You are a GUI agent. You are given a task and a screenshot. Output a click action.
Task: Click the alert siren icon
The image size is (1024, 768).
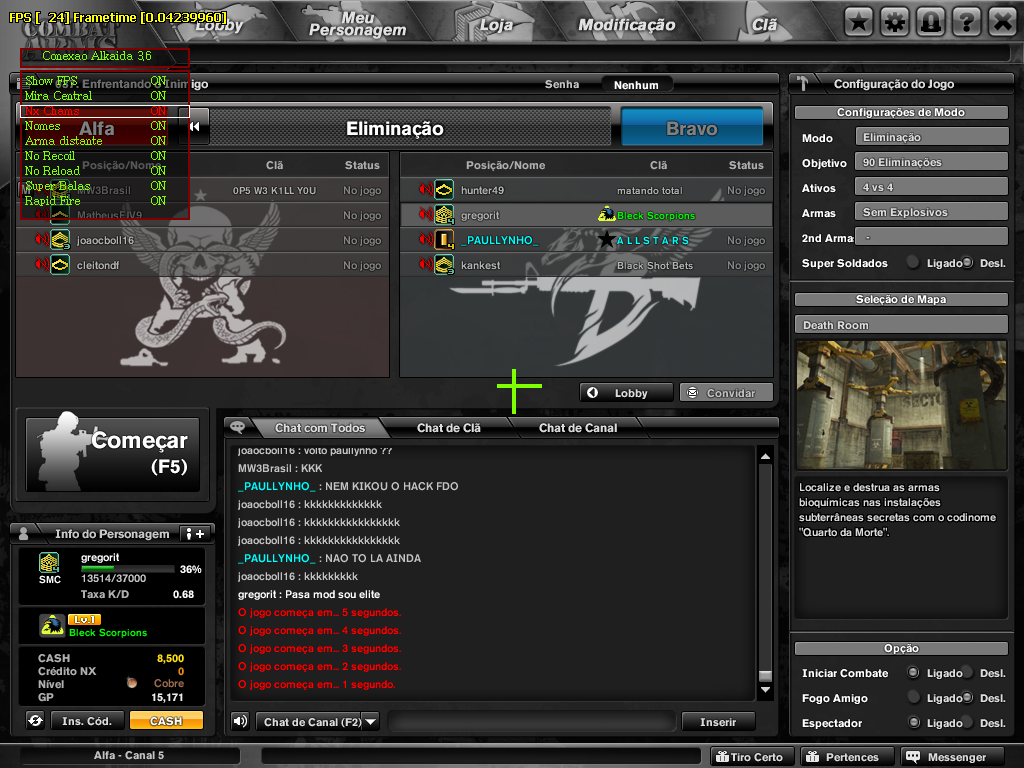point(930,21)
